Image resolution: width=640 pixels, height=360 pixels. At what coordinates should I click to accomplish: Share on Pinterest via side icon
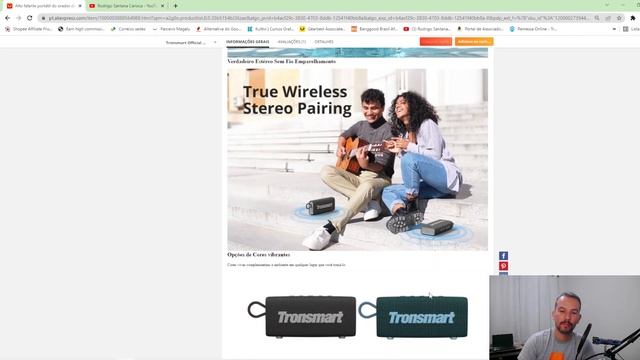point(503,266)
